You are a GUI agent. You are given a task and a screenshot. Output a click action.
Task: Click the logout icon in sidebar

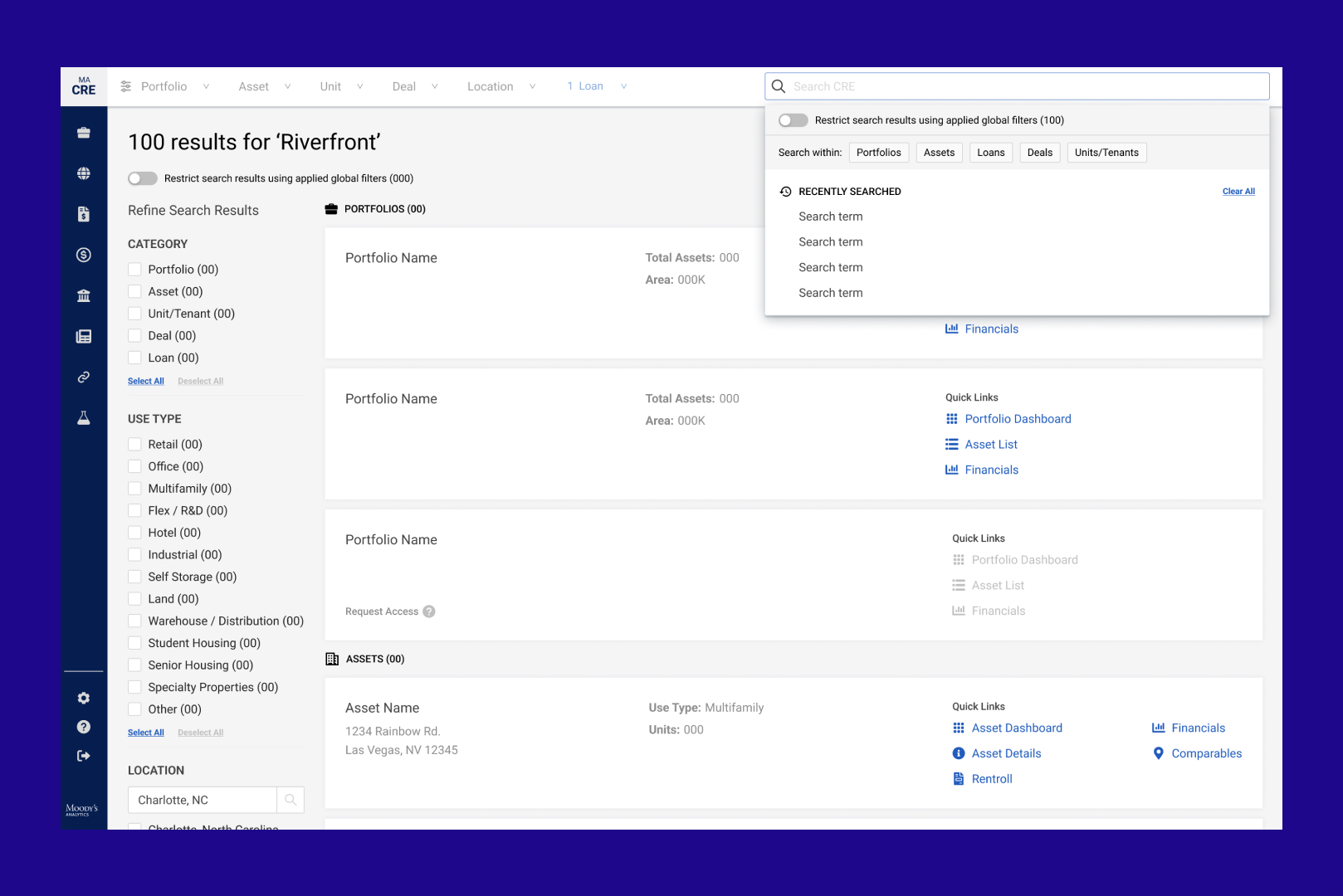pos(84,756)
